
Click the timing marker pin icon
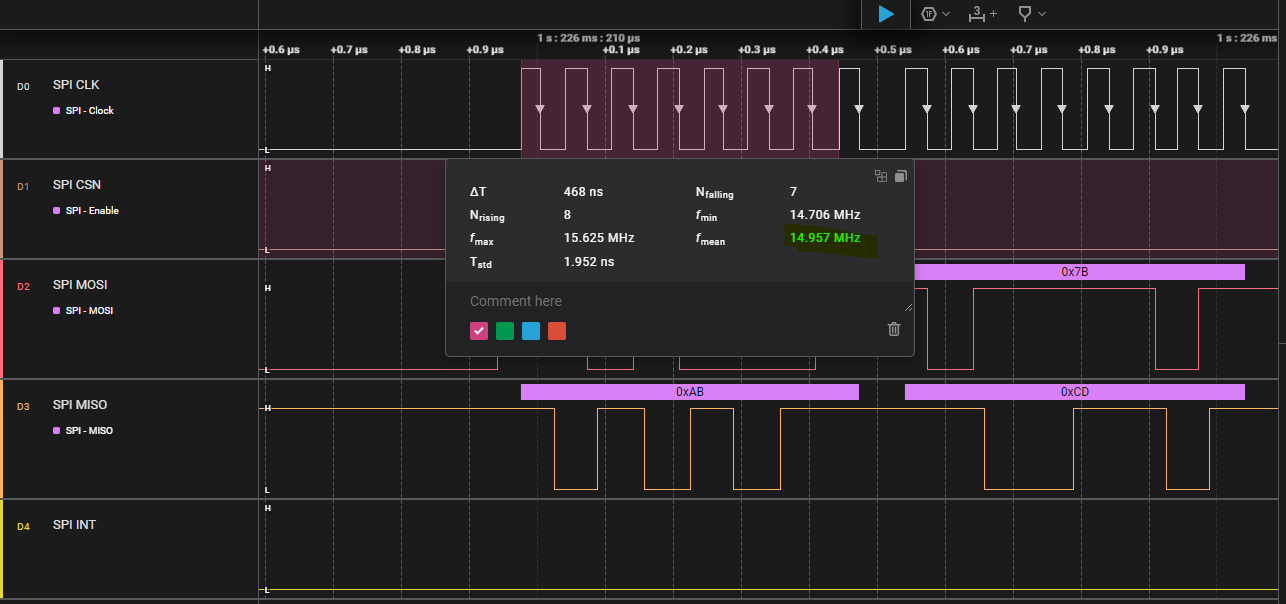[1027, 14]
